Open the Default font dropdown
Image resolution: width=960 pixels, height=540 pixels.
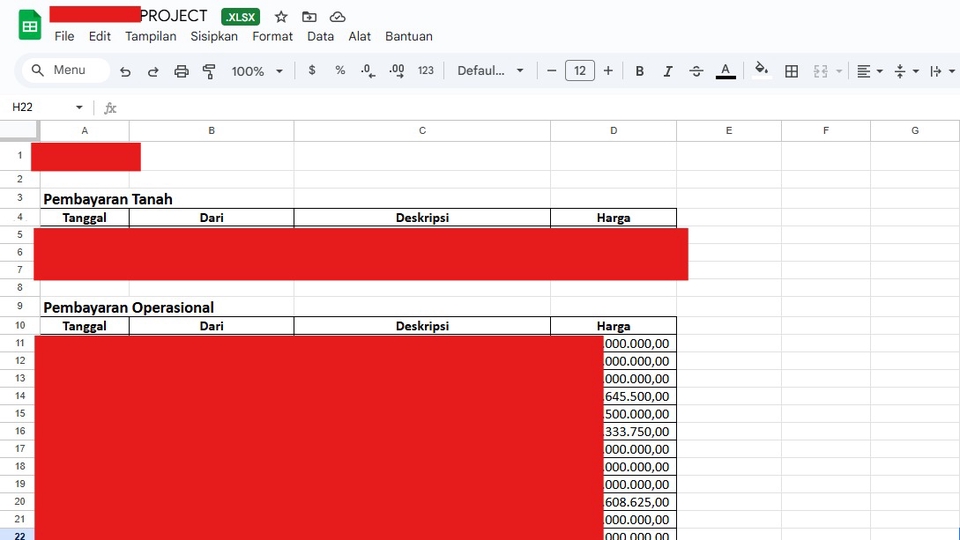click(490, 70)
